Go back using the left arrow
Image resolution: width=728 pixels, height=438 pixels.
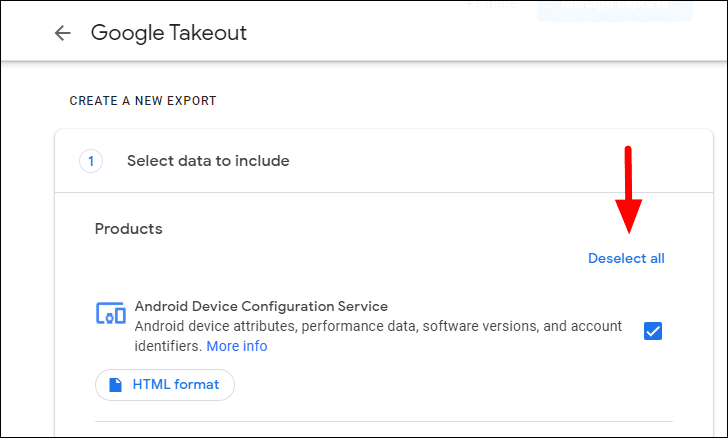[x=63, y=33]
